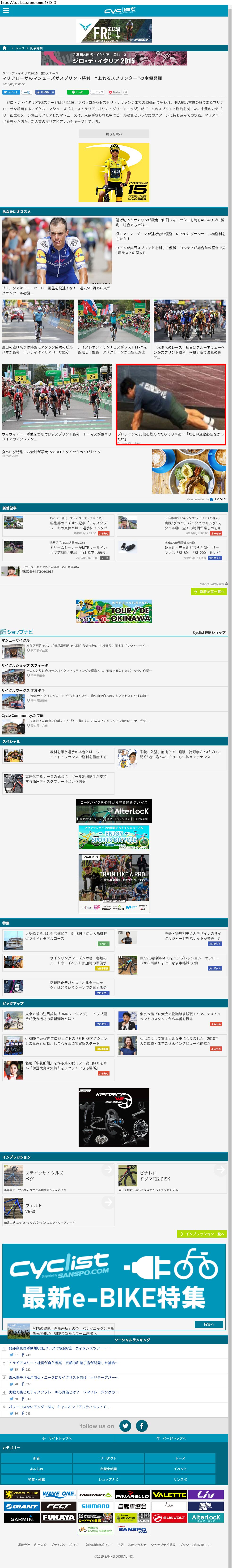Image resolution: width=232 pixels, height=1568 pixels.
Task: Open the 利用規約 footer link
Action: pyautogui.click(x=40, y=1545)
